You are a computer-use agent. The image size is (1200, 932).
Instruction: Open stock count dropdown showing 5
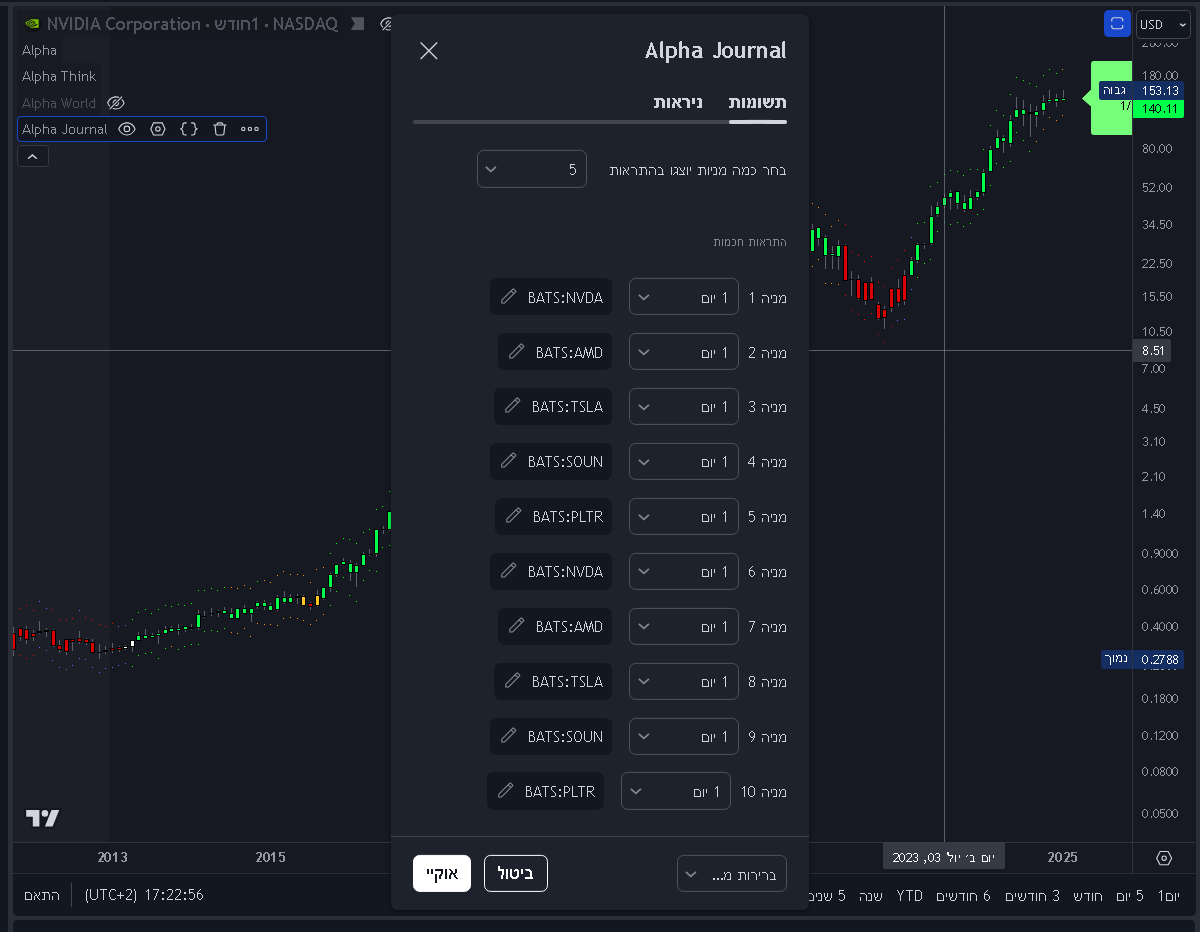[x=531, y=169]
